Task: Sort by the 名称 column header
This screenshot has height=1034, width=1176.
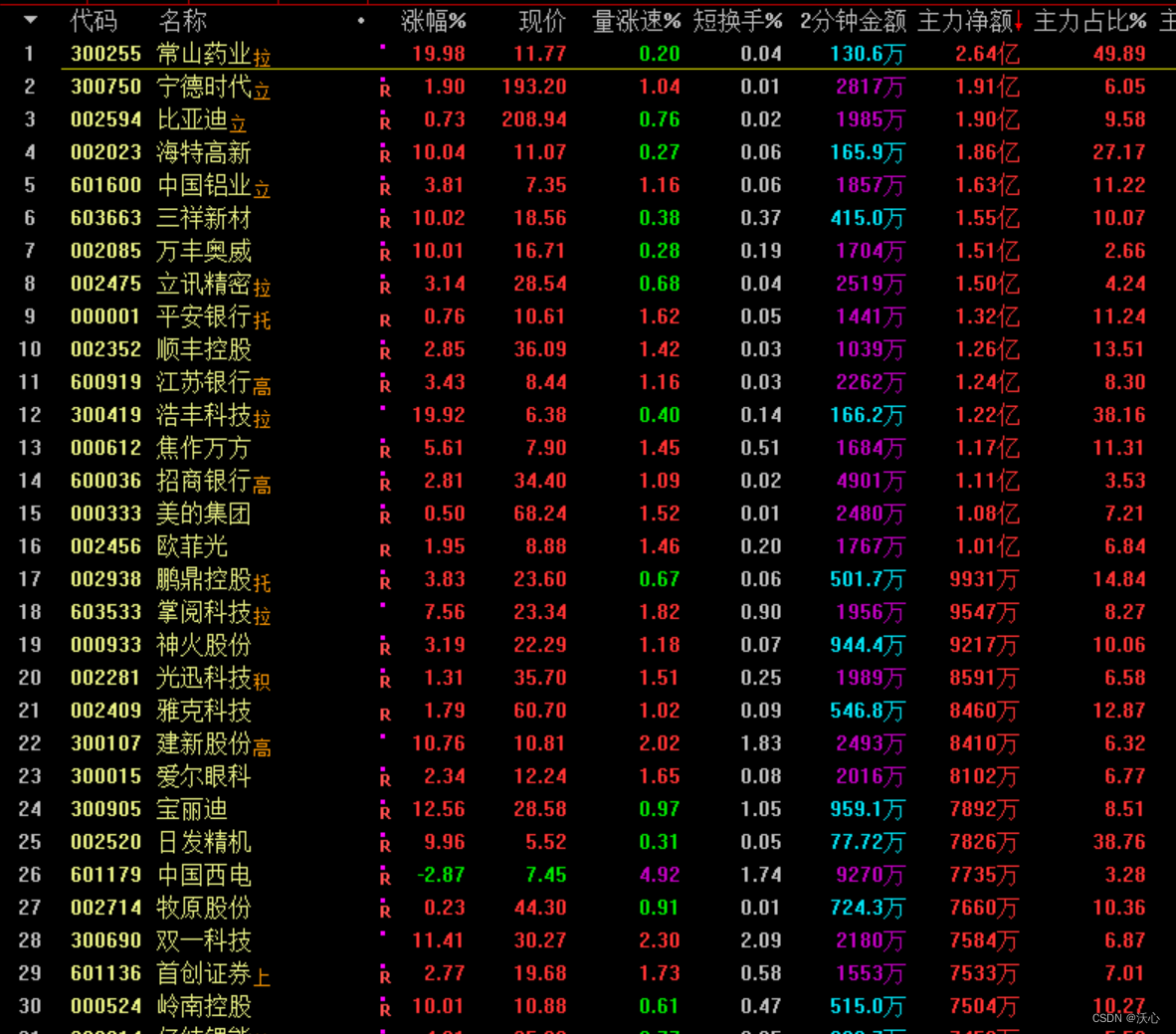Action: [182, 21]
